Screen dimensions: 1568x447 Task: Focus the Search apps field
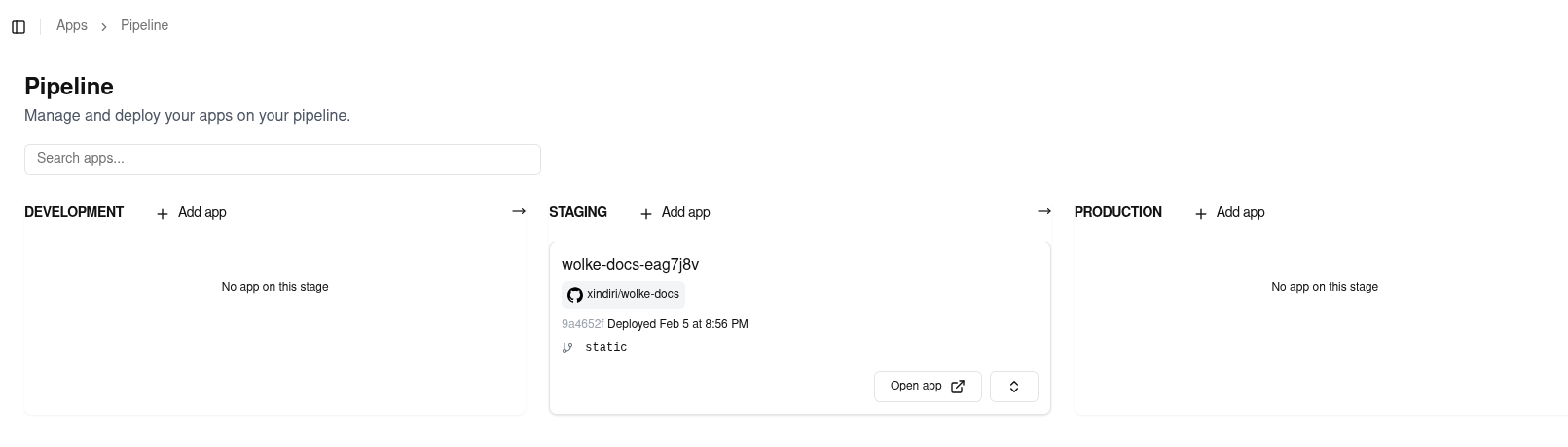coord(282,159)
